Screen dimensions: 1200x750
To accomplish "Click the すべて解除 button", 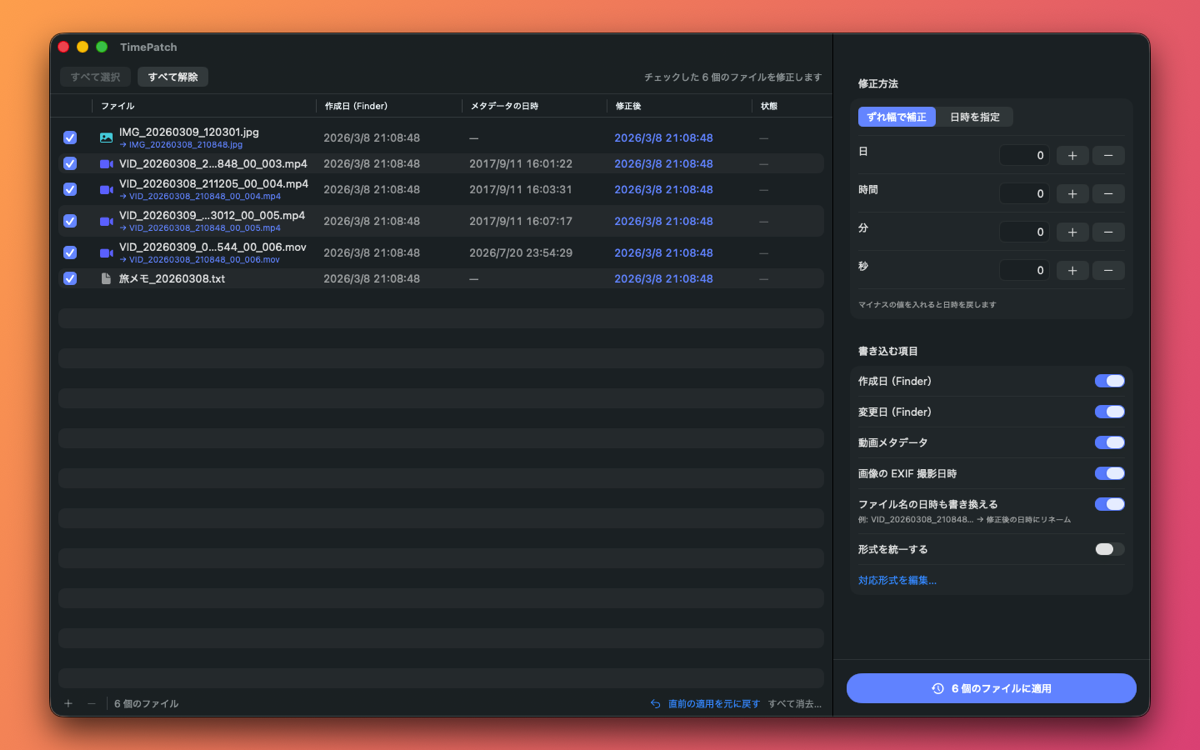I will [173, 77].
